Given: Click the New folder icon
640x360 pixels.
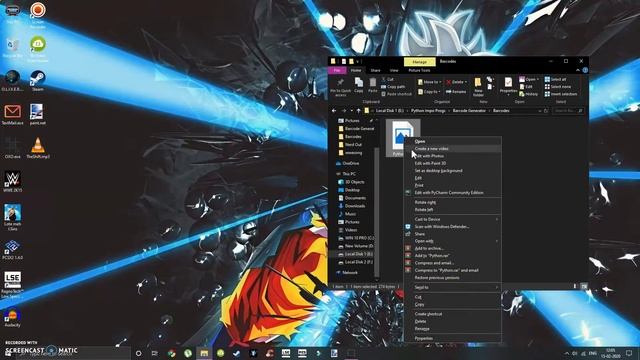Looking at the screenshot, I should click(478, 87).
